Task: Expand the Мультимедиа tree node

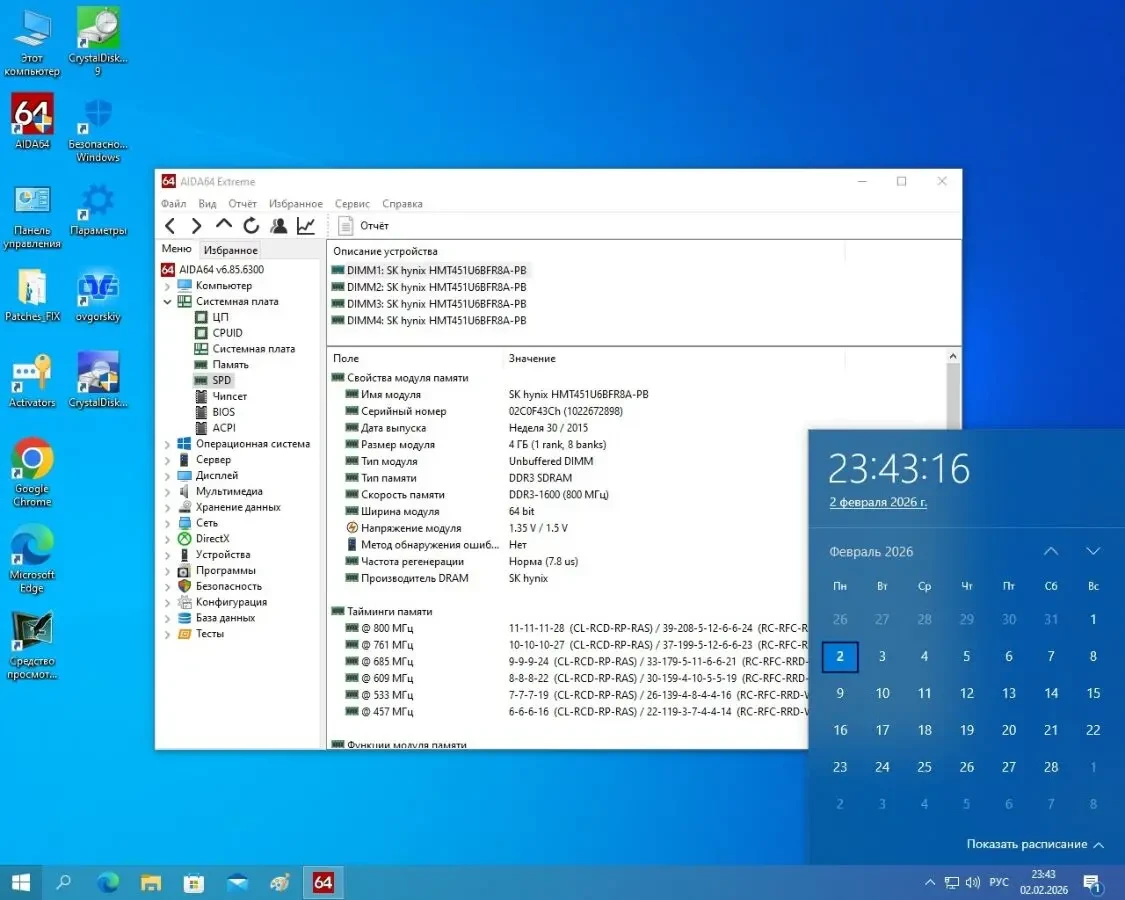Action: click(x=167, y=492)
